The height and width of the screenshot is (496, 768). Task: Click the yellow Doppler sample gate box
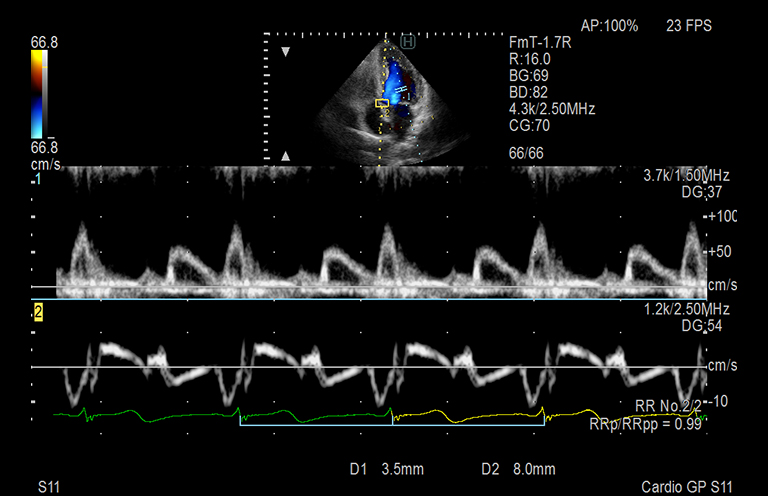click(382, 103)
